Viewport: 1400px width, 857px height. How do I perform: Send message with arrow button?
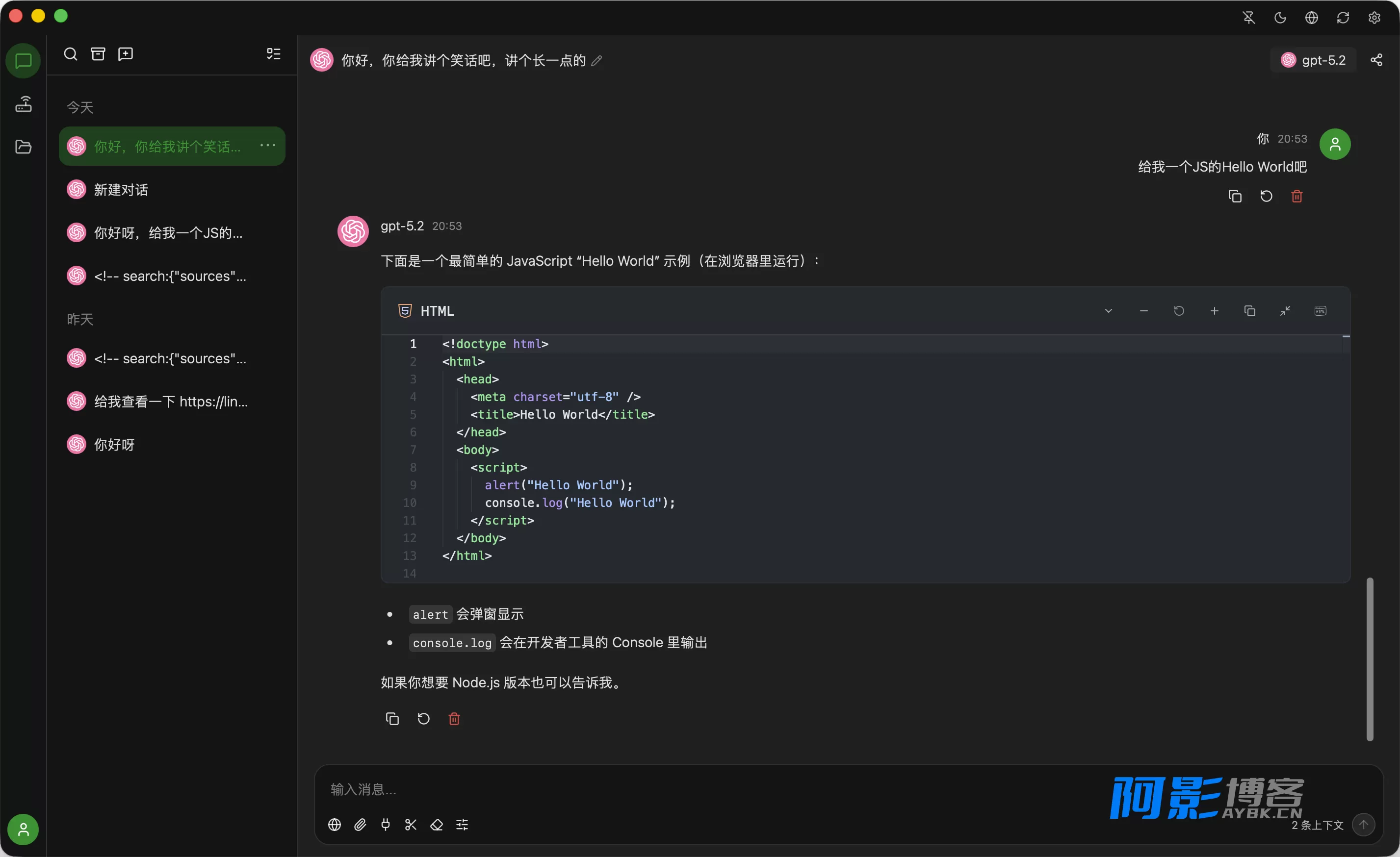[x=1364, y=824]
